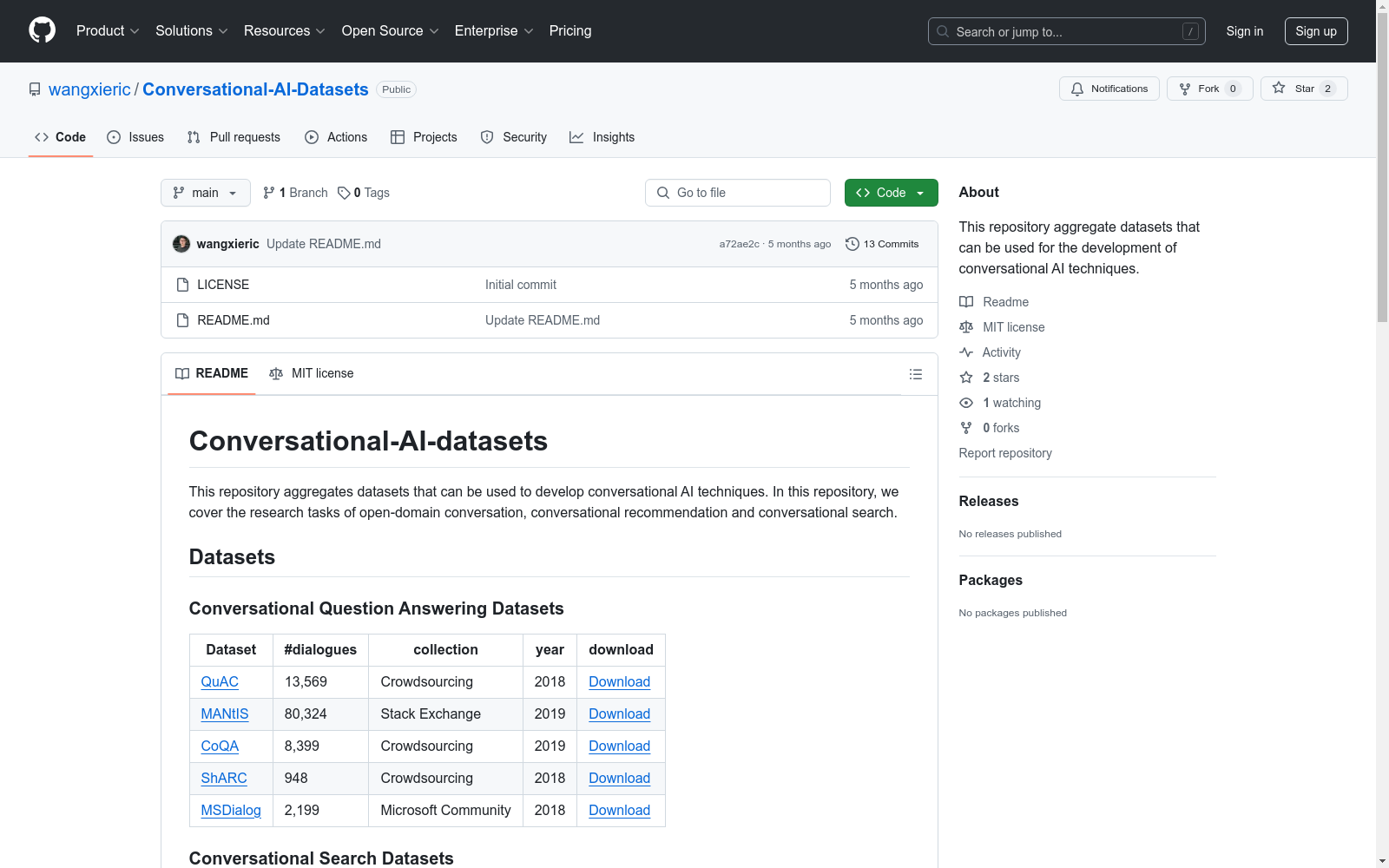Click the MIT license scale icon in About
Viewport: 1389px width, 868px height.
966,327
